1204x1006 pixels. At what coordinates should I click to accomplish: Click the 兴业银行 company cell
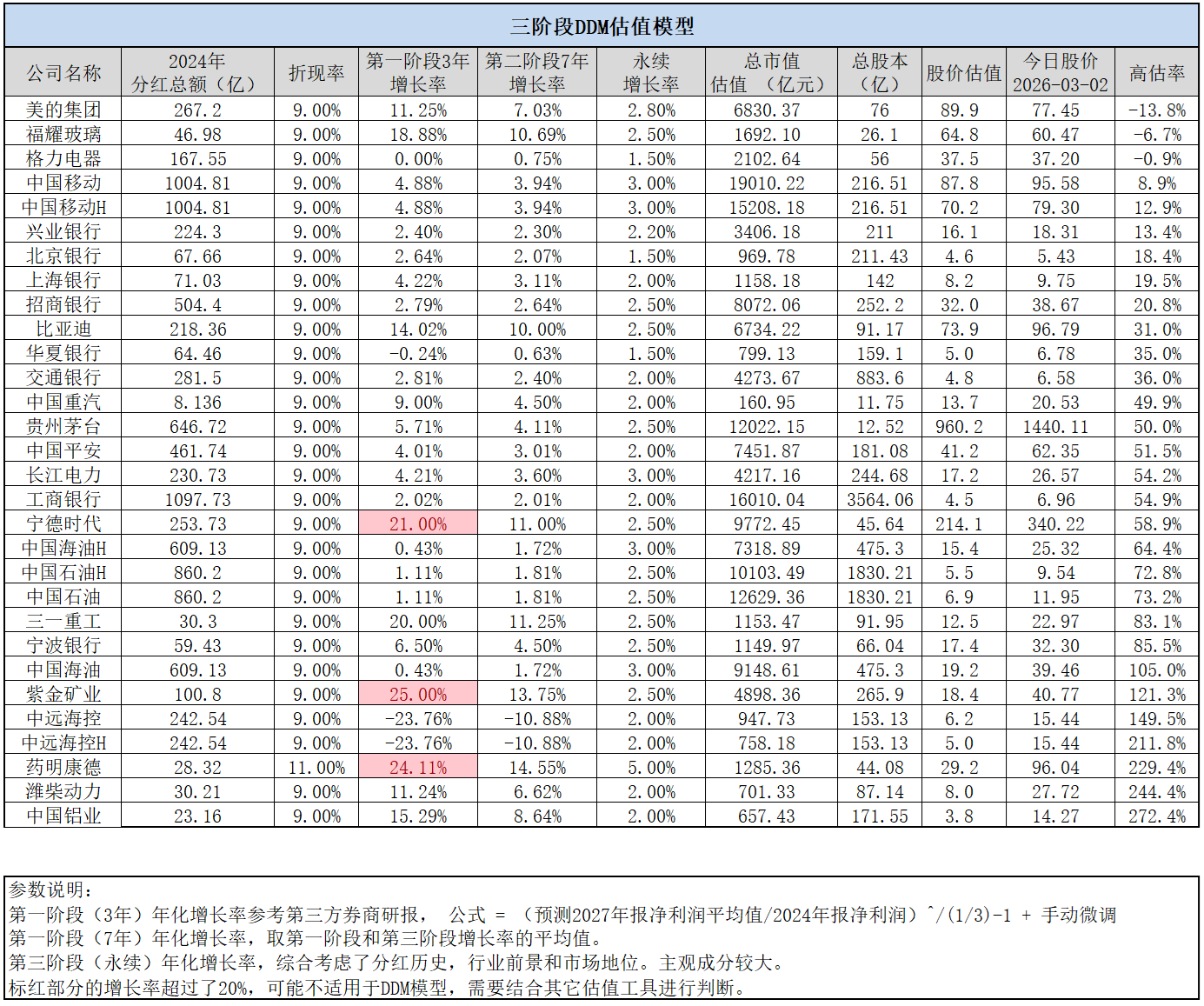click(x=63, y=231)
